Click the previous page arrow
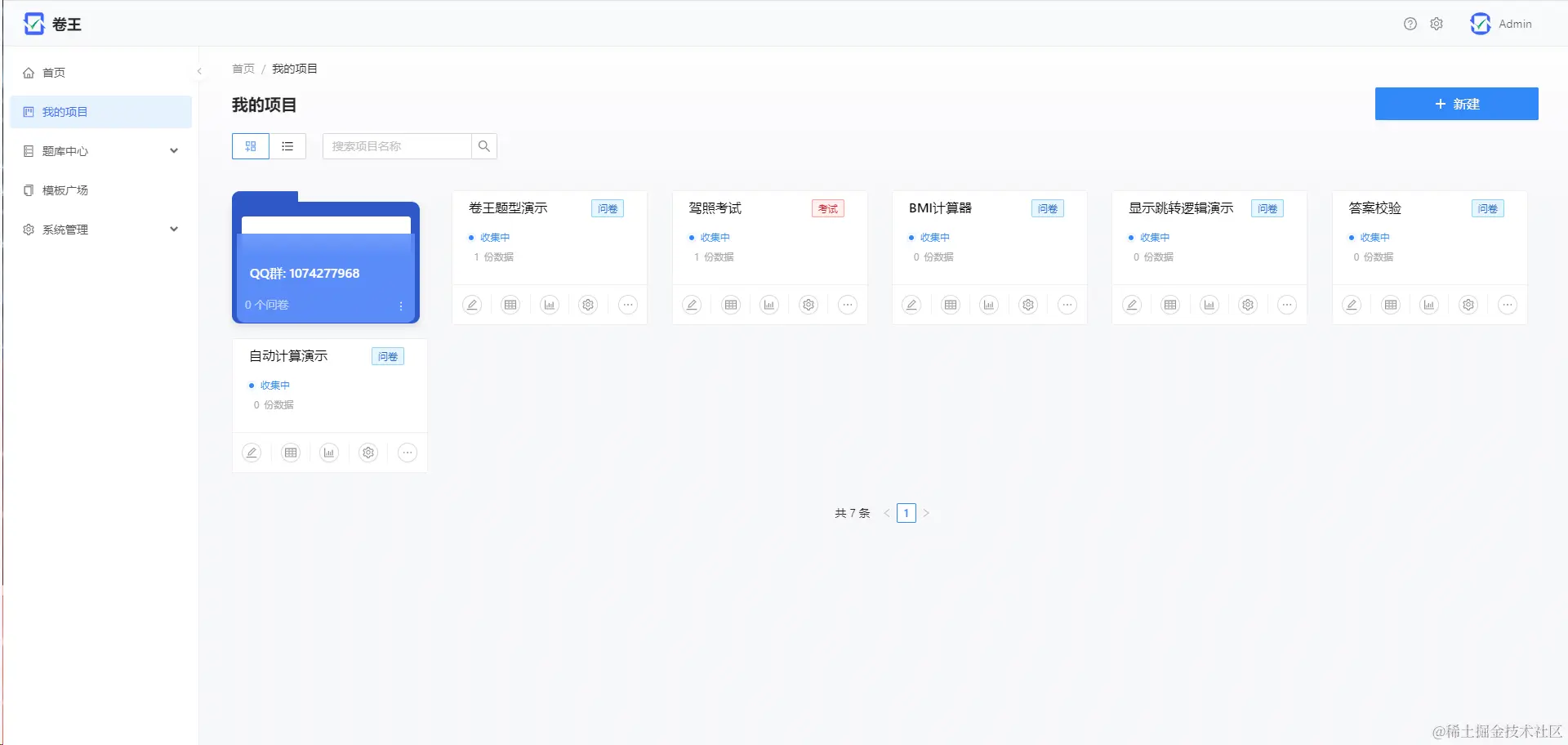 point(887,513)
